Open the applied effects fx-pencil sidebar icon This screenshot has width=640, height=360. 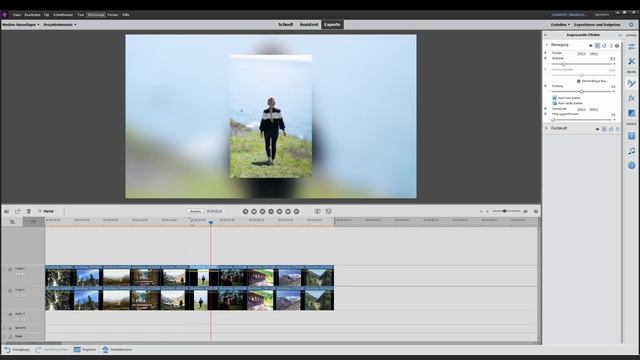(x=631, y=83)
